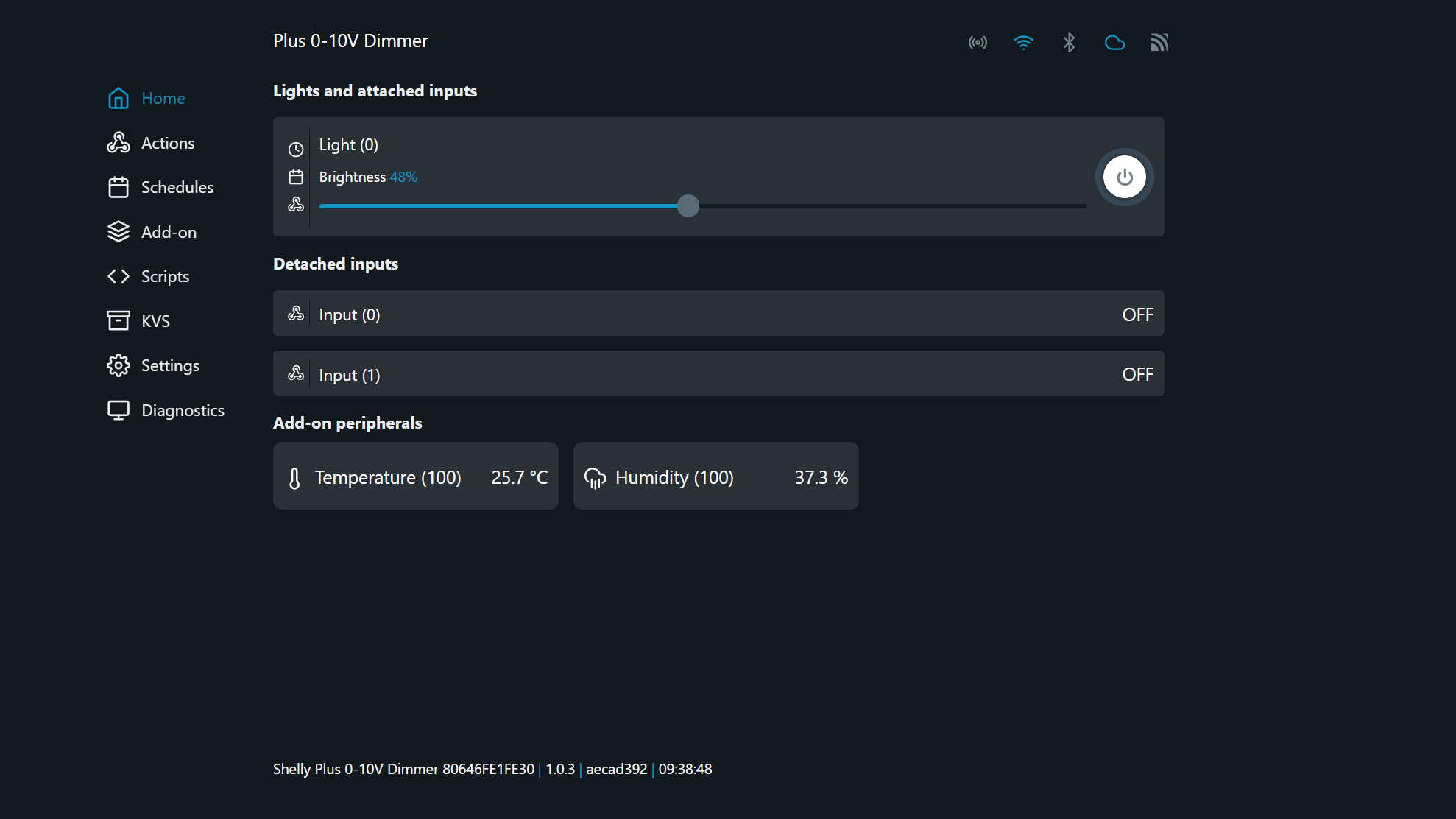Image resolution: width=1456 pixels, height=819 pixels.
Task: Click the cloud connection icon
Action: click(1114, 43)
